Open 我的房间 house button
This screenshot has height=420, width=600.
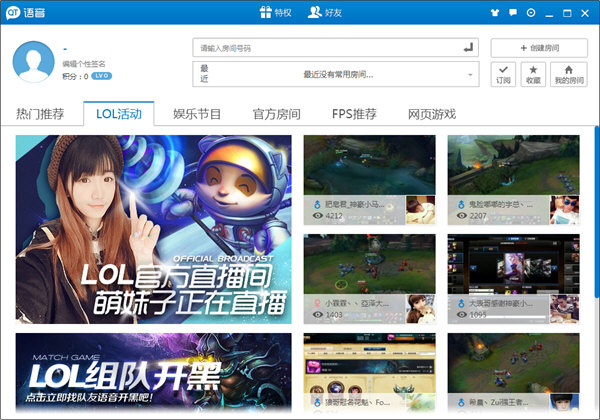[568, 74]
